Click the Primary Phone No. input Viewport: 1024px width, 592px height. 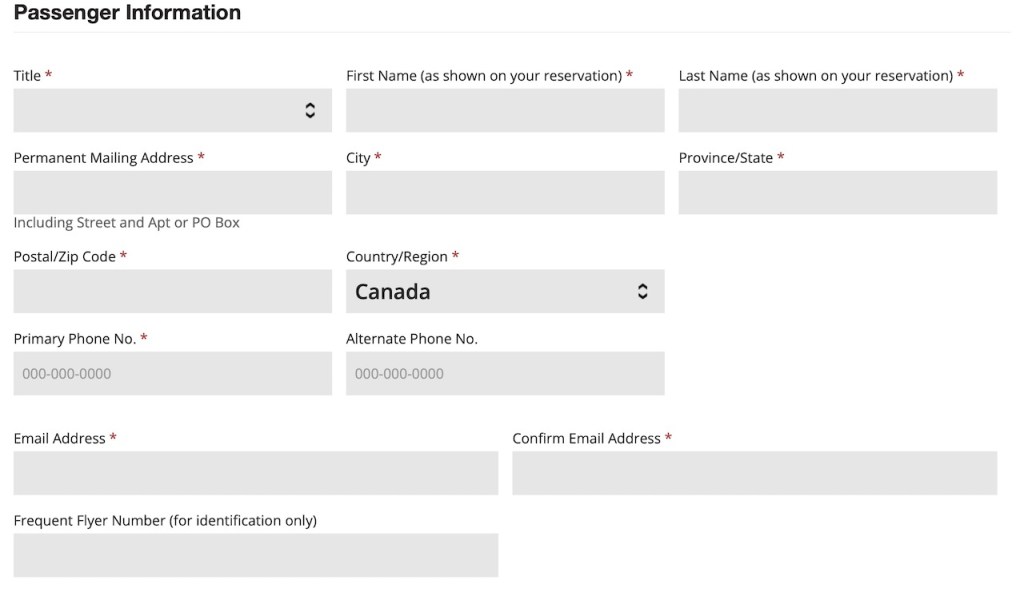pos(172,373)
